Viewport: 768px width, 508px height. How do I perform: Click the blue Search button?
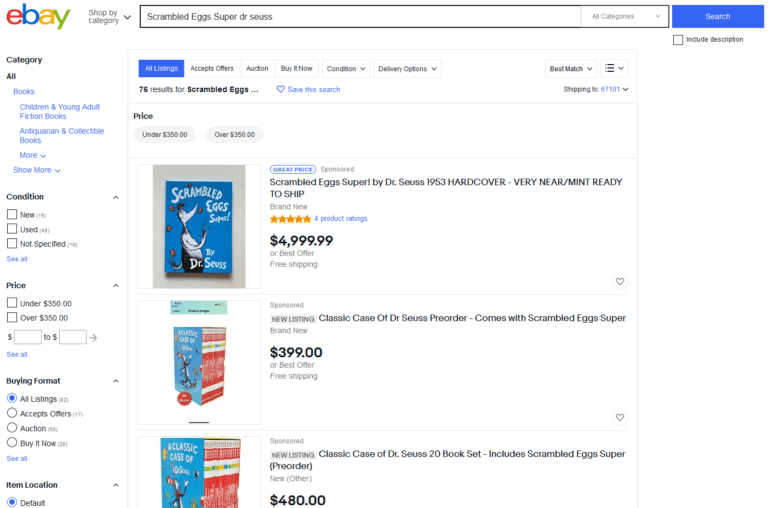click(x=718, y=17)
